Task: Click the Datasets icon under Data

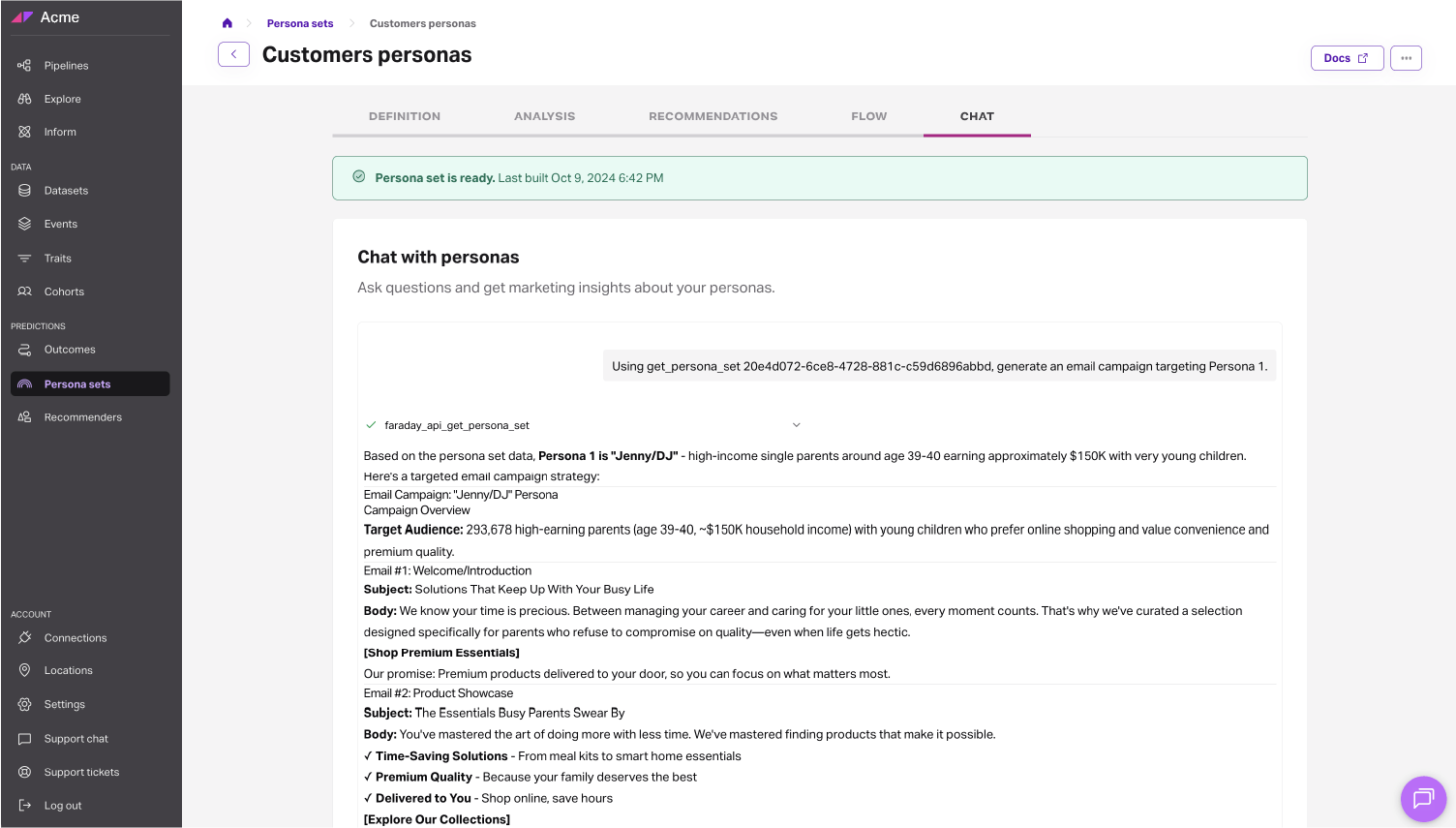Action: coord(24,190)
